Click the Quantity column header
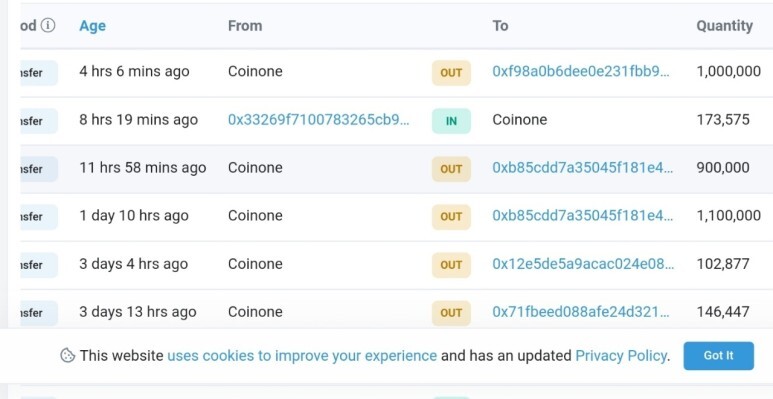The image size is (773, 399). coord(724,26)
